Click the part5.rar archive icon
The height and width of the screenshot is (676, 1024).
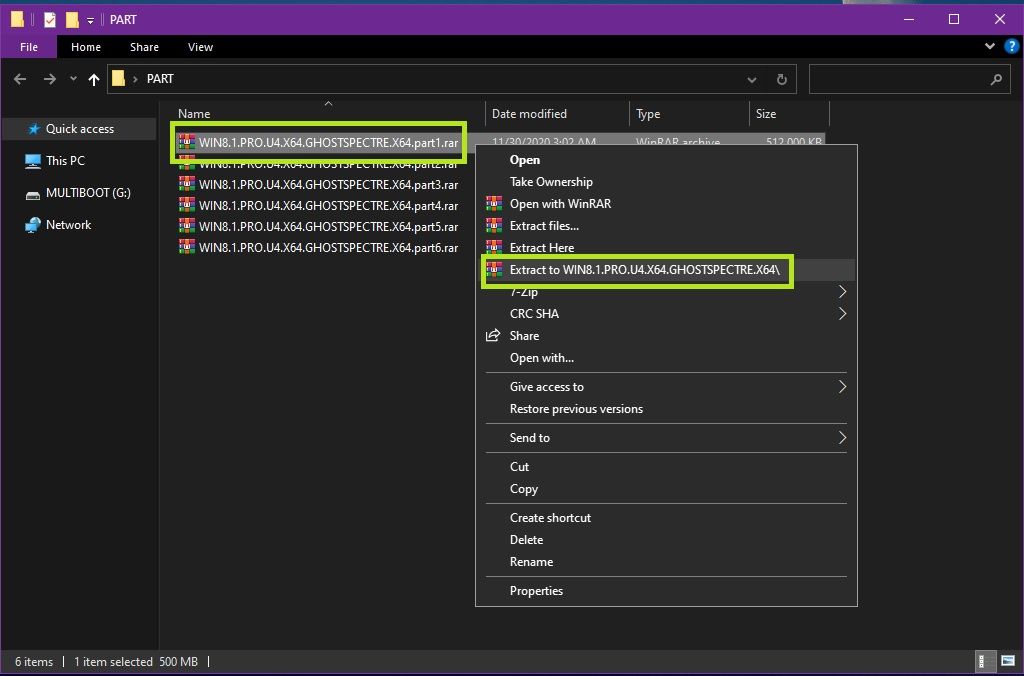click(187, 226)
